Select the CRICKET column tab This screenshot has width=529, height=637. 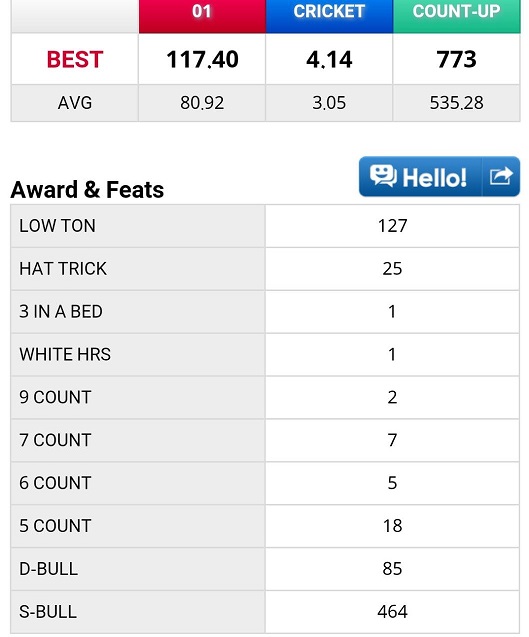pos(329,16)
